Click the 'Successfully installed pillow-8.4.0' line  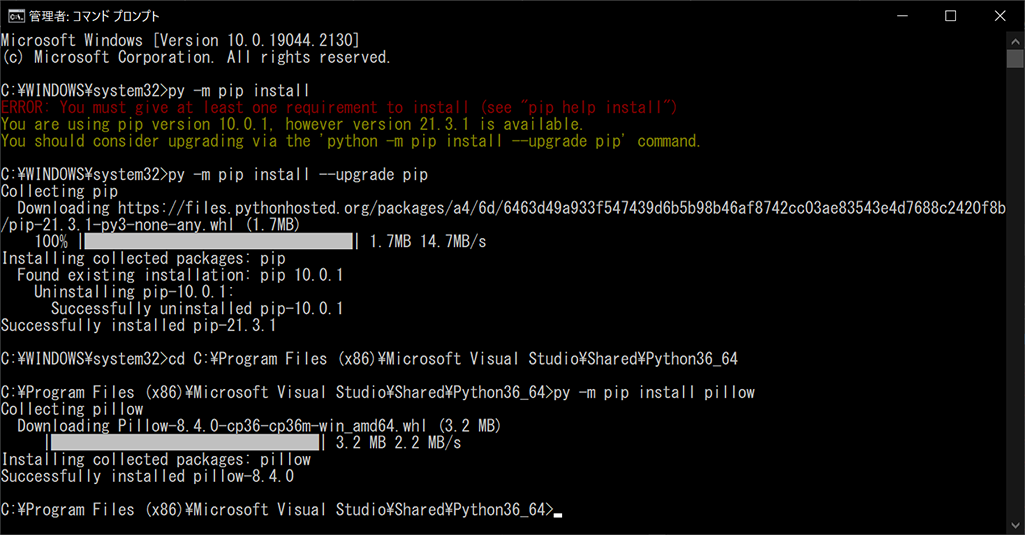tap(148, 476)
